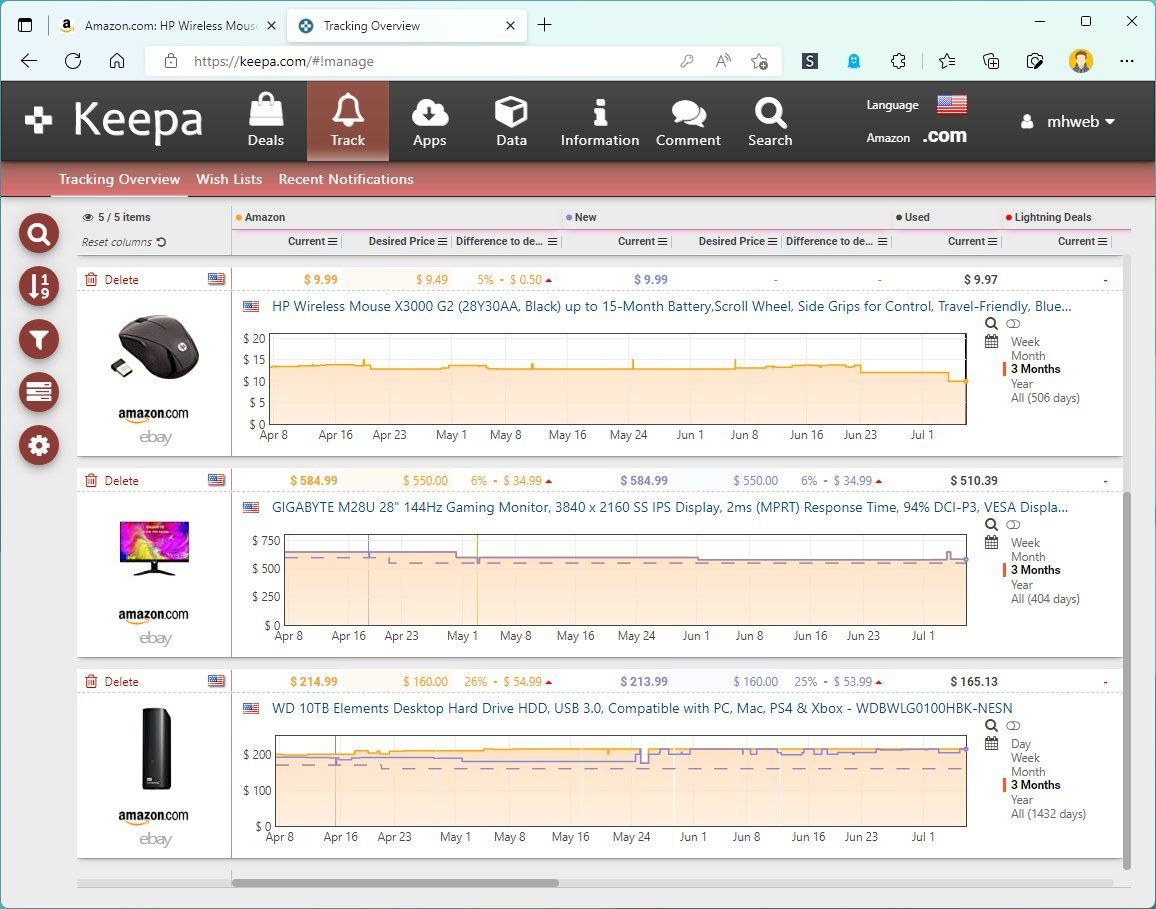Open the Comment section
The width and height of the screenshot is (1156, 909).
(x=688, y=120)
